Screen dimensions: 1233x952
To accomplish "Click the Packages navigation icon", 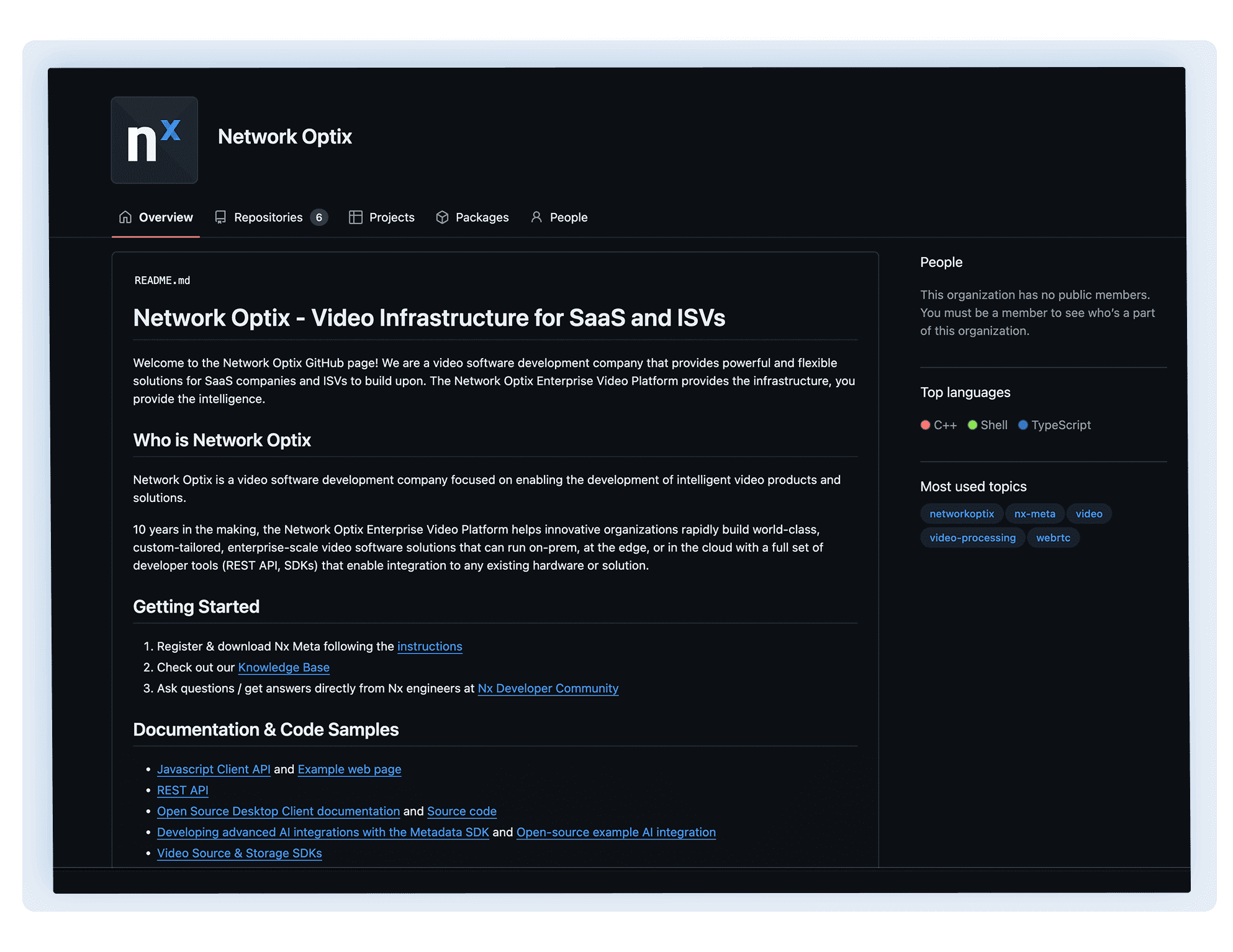I will click(x=441, y=217).
